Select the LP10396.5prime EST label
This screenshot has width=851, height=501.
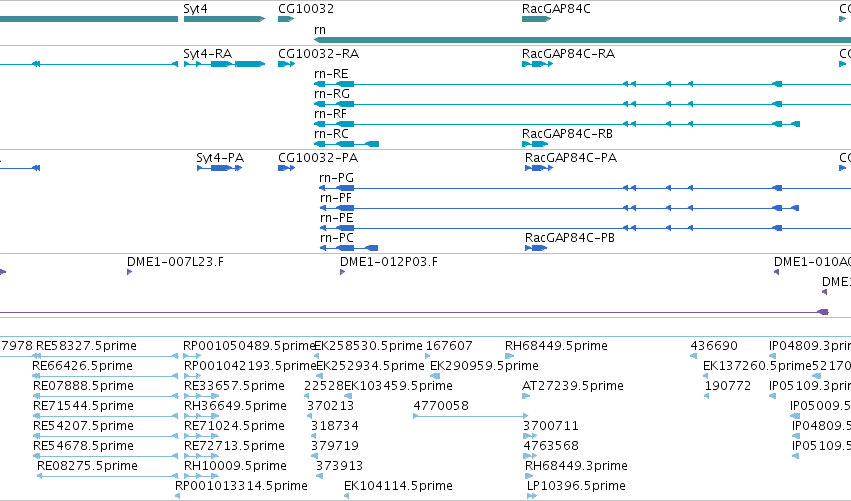pyautogui.click(x=576, y=486)
